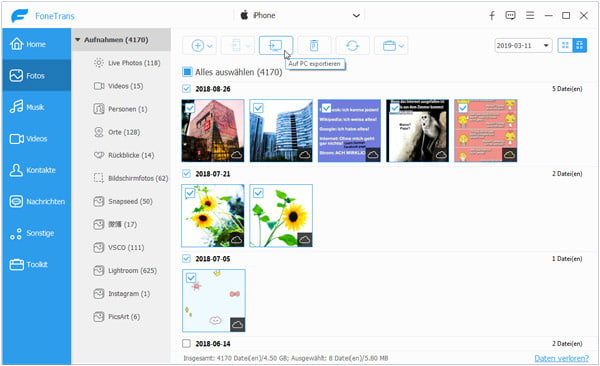
Task: Open the hamburger menu icon
Action: click(530, 15)
